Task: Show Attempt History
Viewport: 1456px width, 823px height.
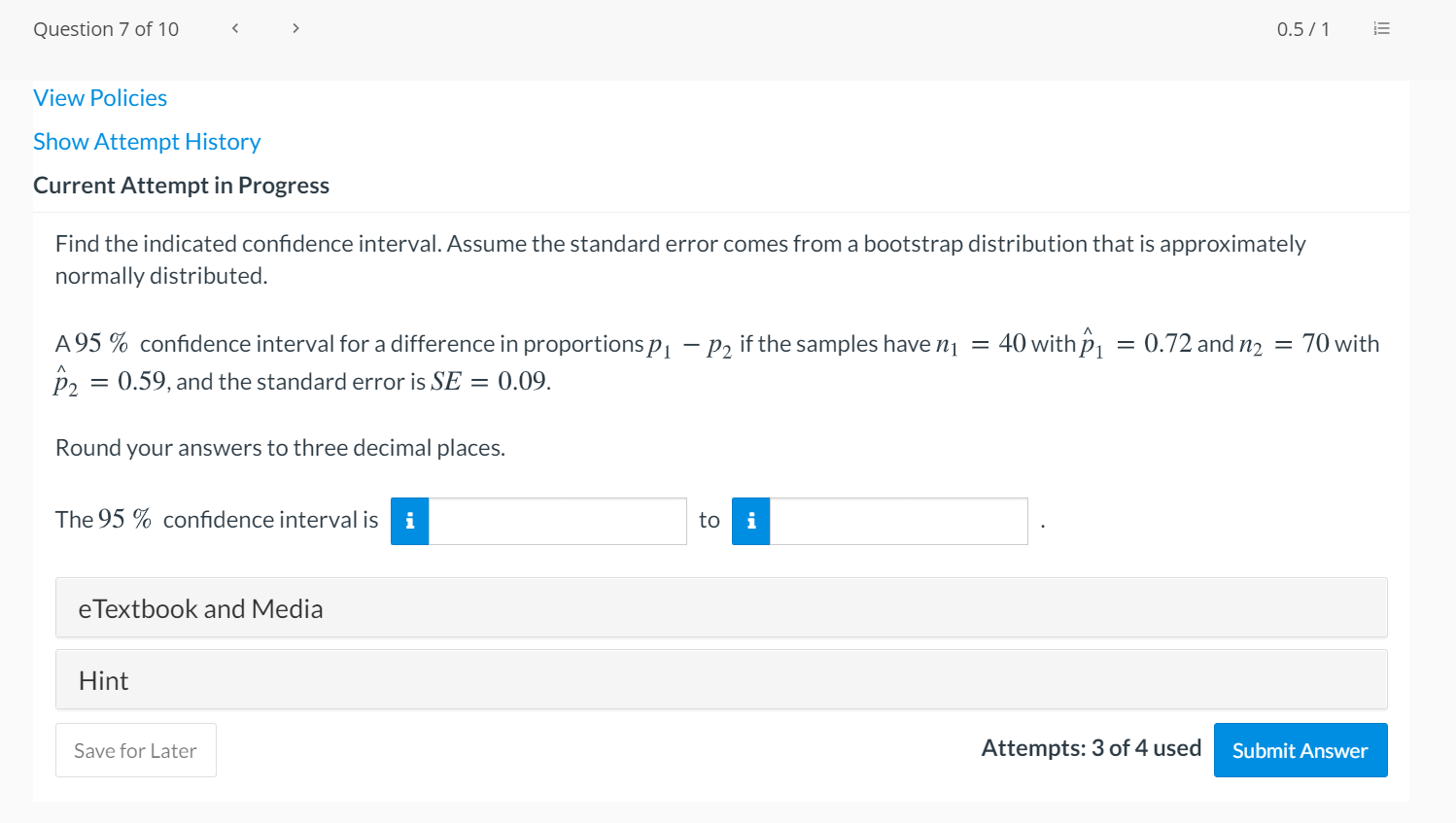Action: [147, 142]
